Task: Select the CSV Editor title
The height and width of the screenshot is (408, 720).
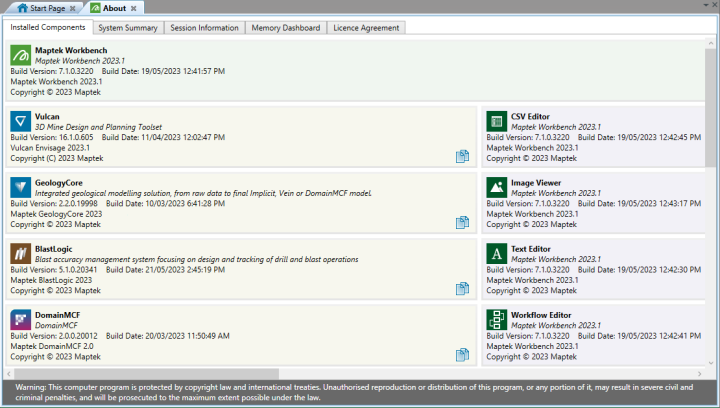Action: [530, 117]
